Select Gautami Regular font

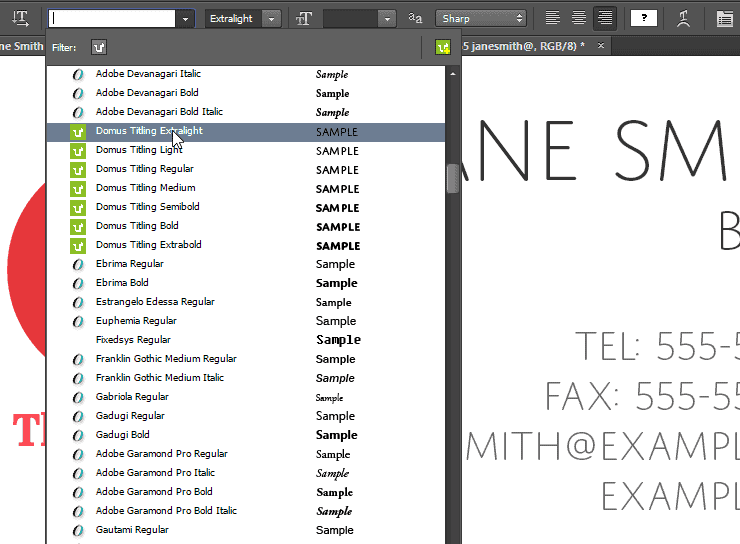(x=245, y=530)
